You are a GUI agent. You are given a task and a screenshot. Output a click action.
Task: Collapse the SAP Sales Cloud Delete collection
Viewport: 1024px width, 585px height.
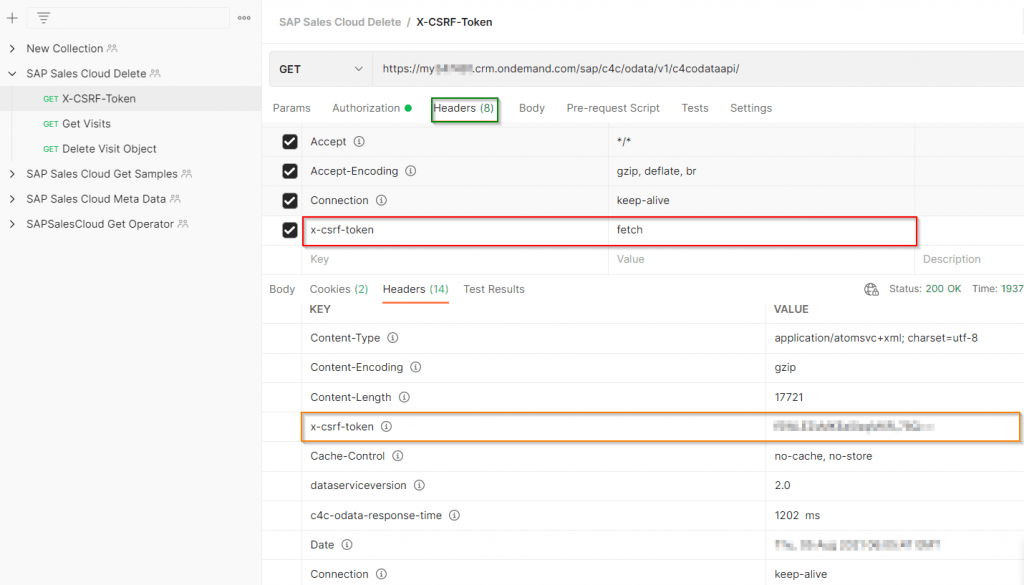[12, 73]
